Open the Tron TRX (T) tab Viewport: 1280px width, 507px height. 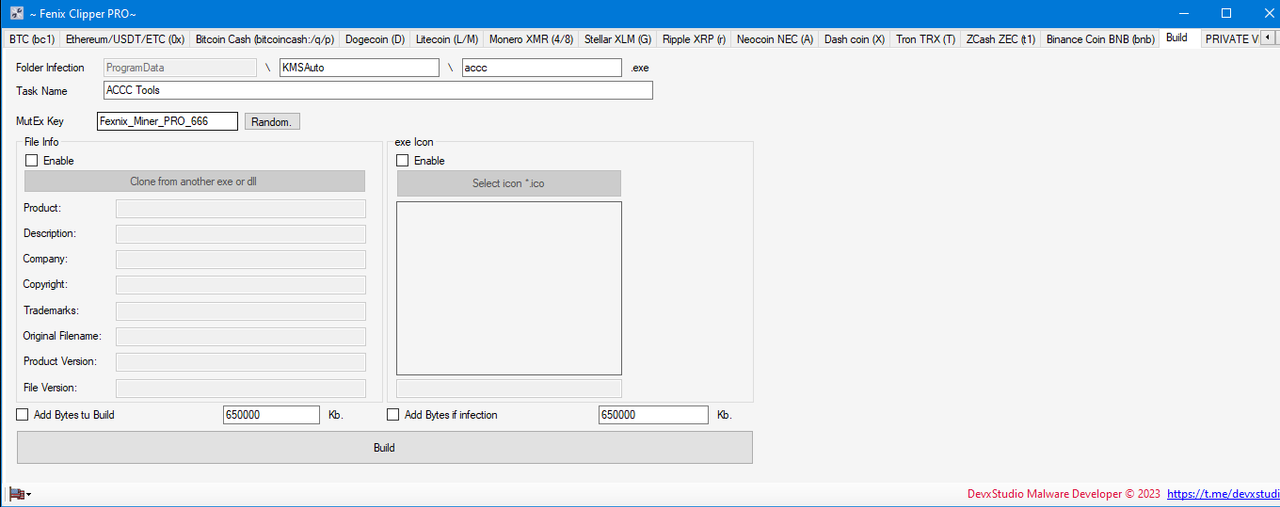point(926,39)
